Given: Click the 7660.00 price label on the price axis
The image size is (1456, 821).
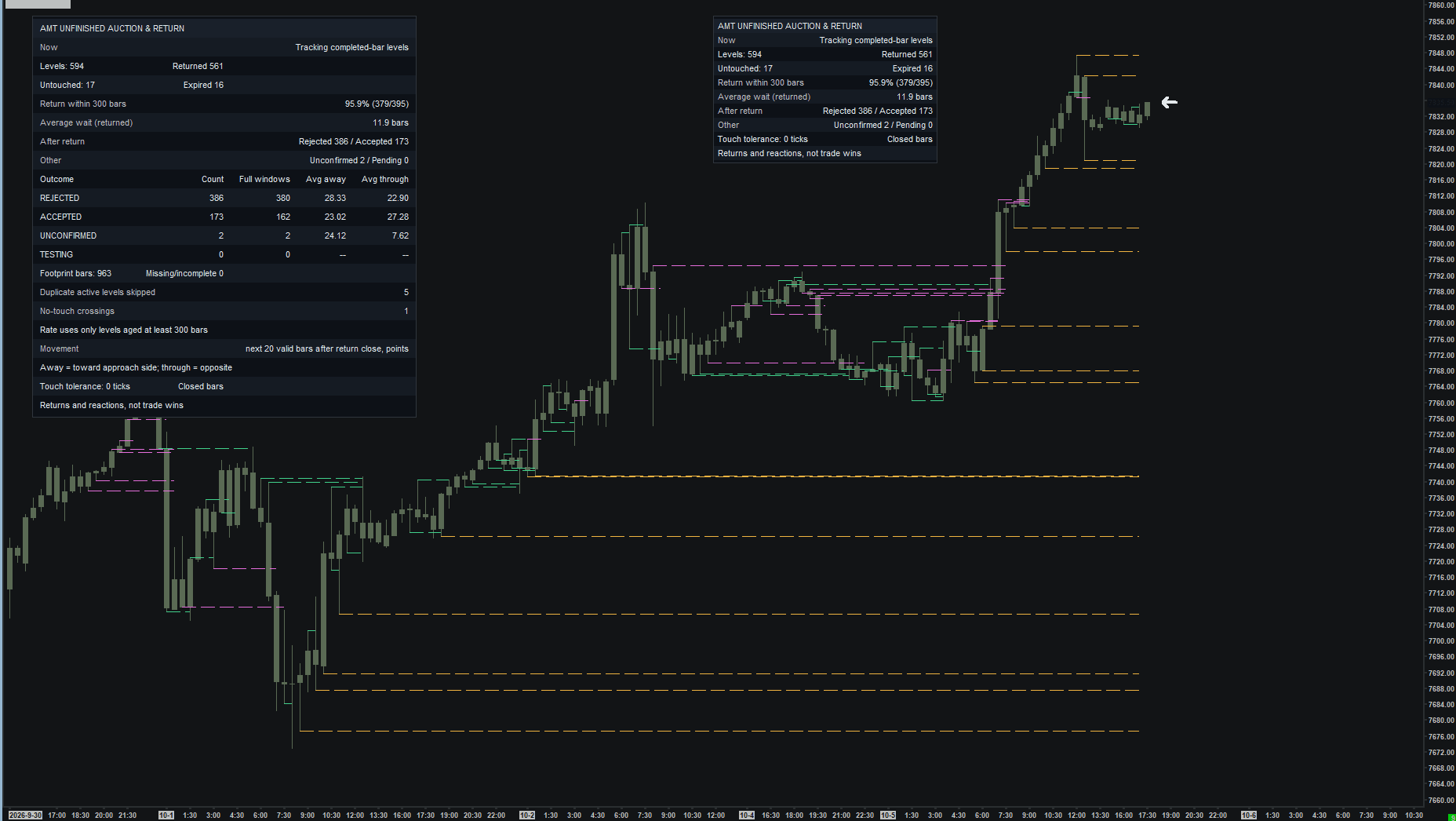Looking at the screenshot, I should point(1441,800).
